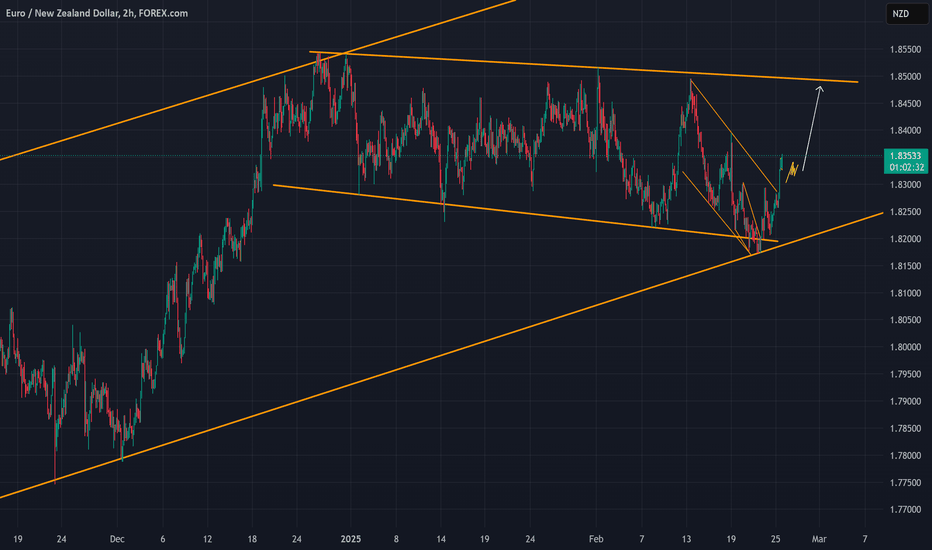Screen dimensions: 932x550
Task: Click the 1.85500 price axis label
Action: (905, 49)
